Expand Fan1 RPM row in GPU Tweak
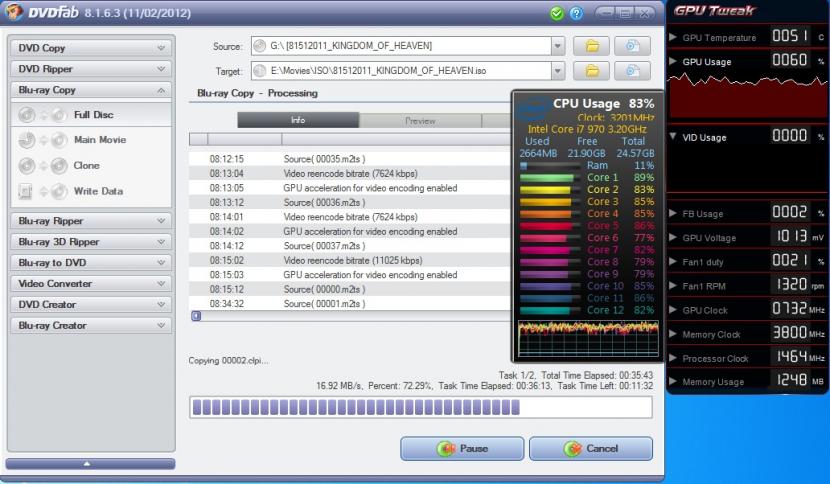Screen dimensions: 830x484 (673, 285)
